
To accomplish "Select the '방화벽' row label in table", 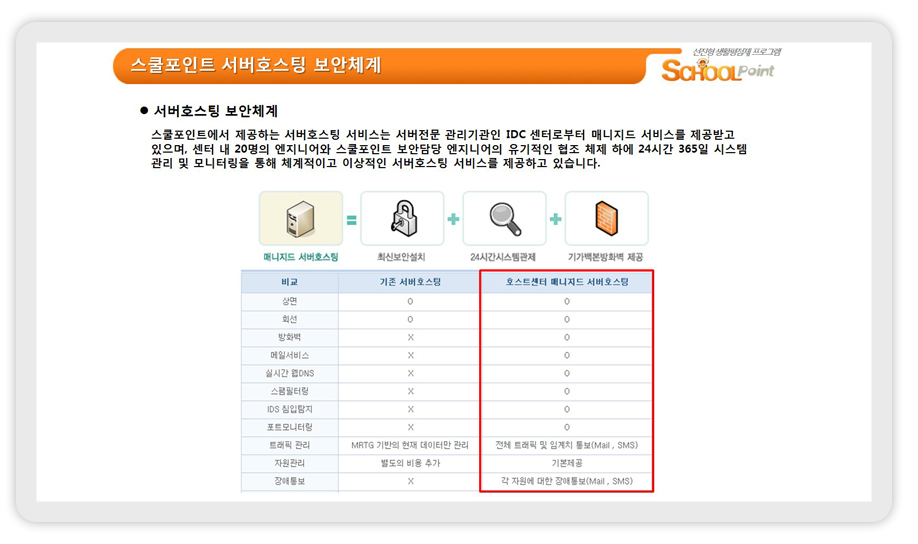I will point(290,337).
